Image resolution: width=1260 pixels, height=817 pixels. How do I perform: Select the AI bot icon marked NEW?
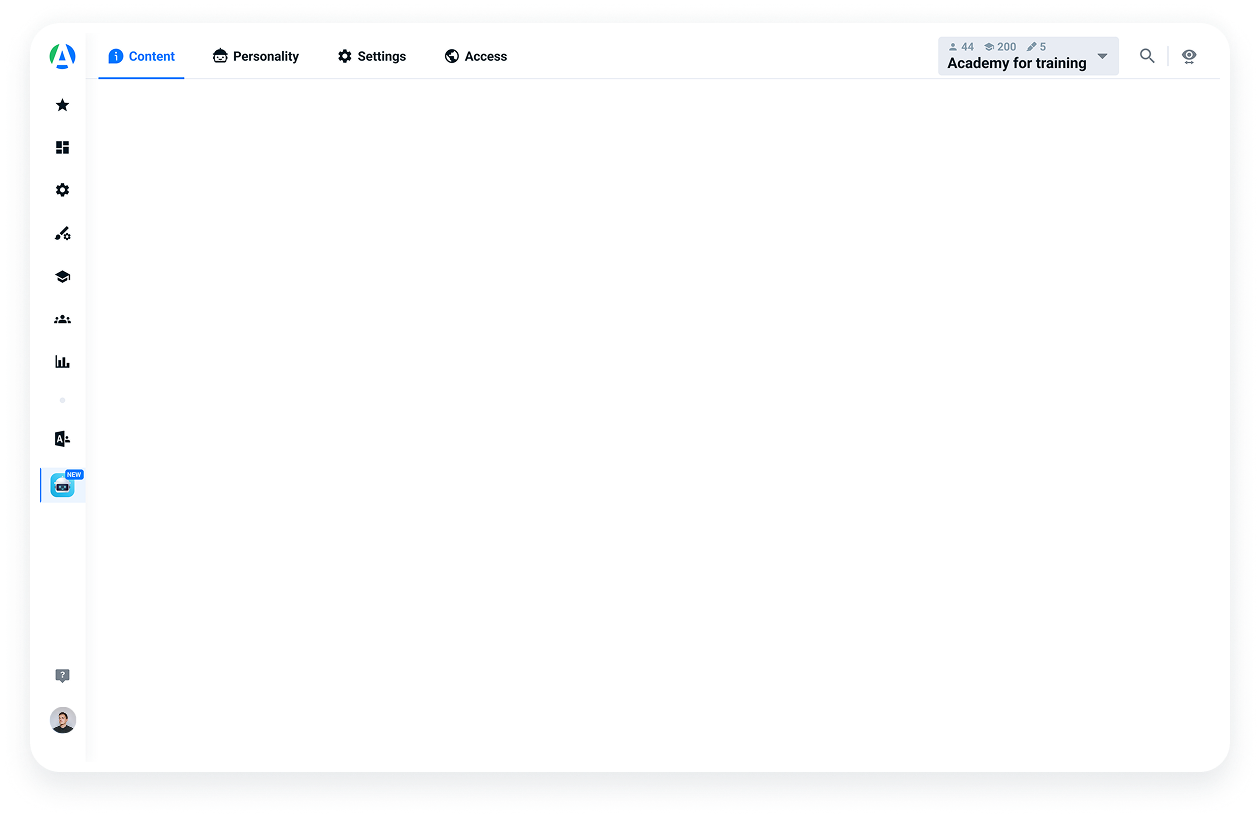pyautogui.click(x=62, y=486)
